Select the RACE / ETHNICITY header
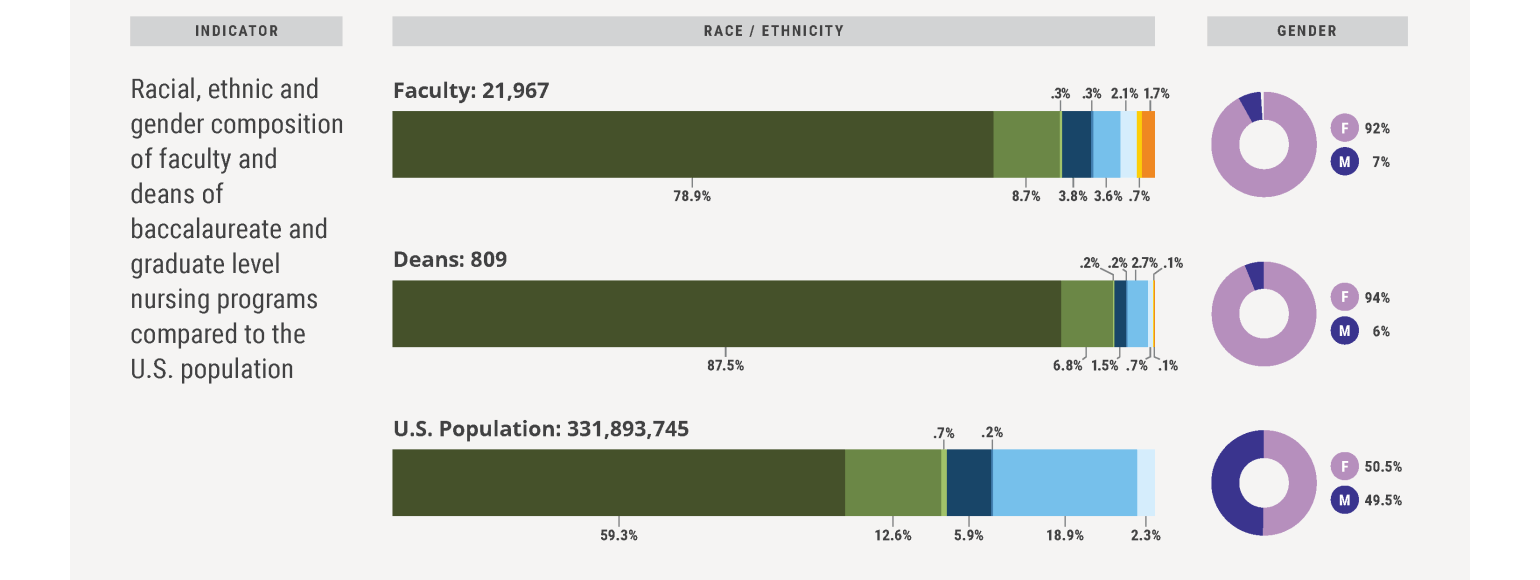1540x580 pixels. click(x=773, y=31)
